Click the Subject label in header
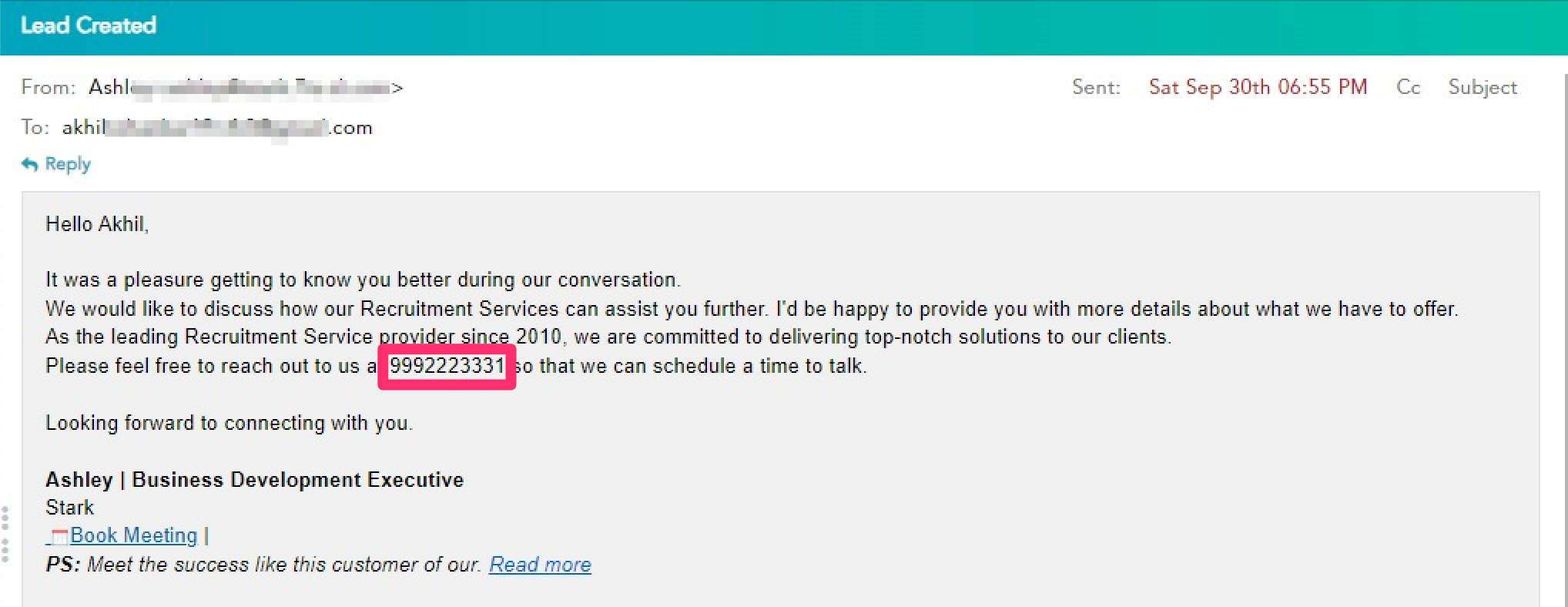This screenshot has width=1568, height=607. click(1482, 87)
